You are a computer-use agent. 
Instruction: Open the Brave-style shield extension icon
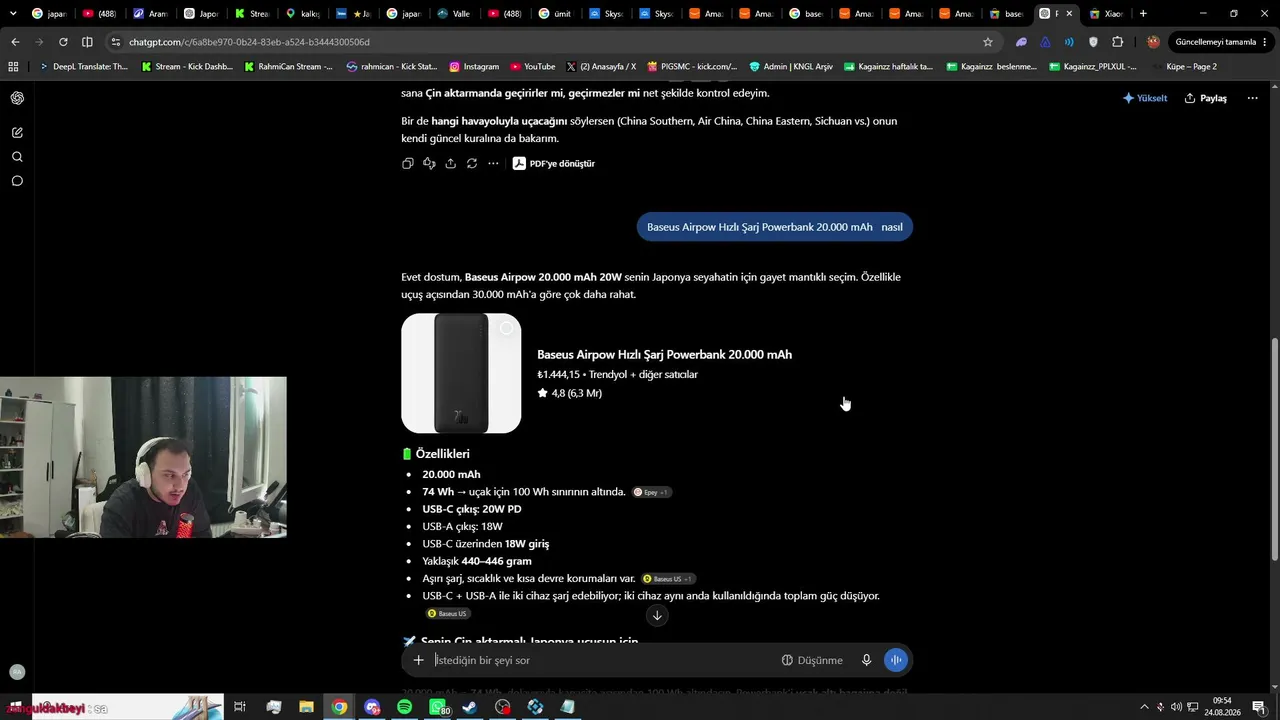1093,42
